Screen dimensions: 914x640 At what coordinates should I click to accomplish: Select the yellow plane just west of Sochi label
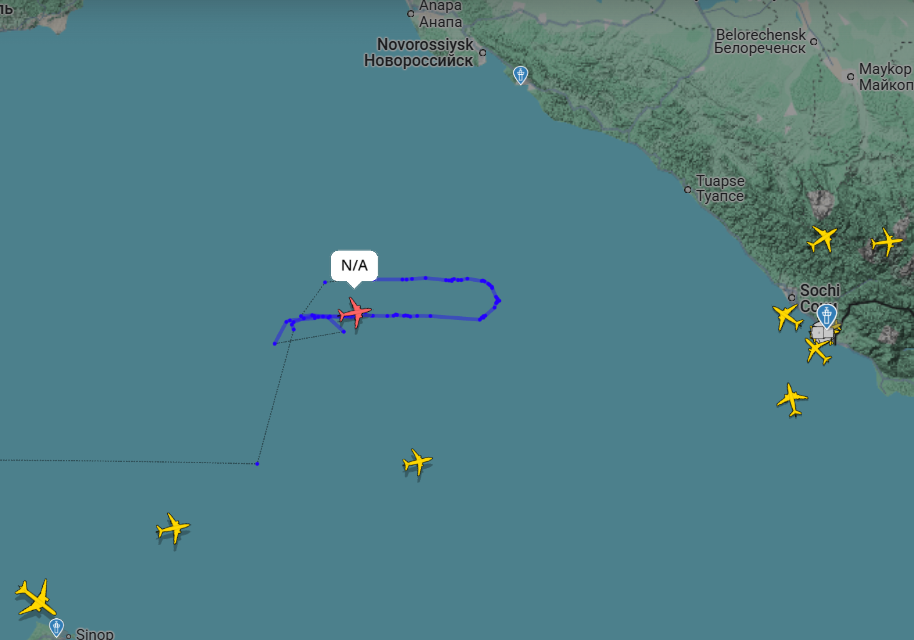pyautogui.click(x=787, y=317)
